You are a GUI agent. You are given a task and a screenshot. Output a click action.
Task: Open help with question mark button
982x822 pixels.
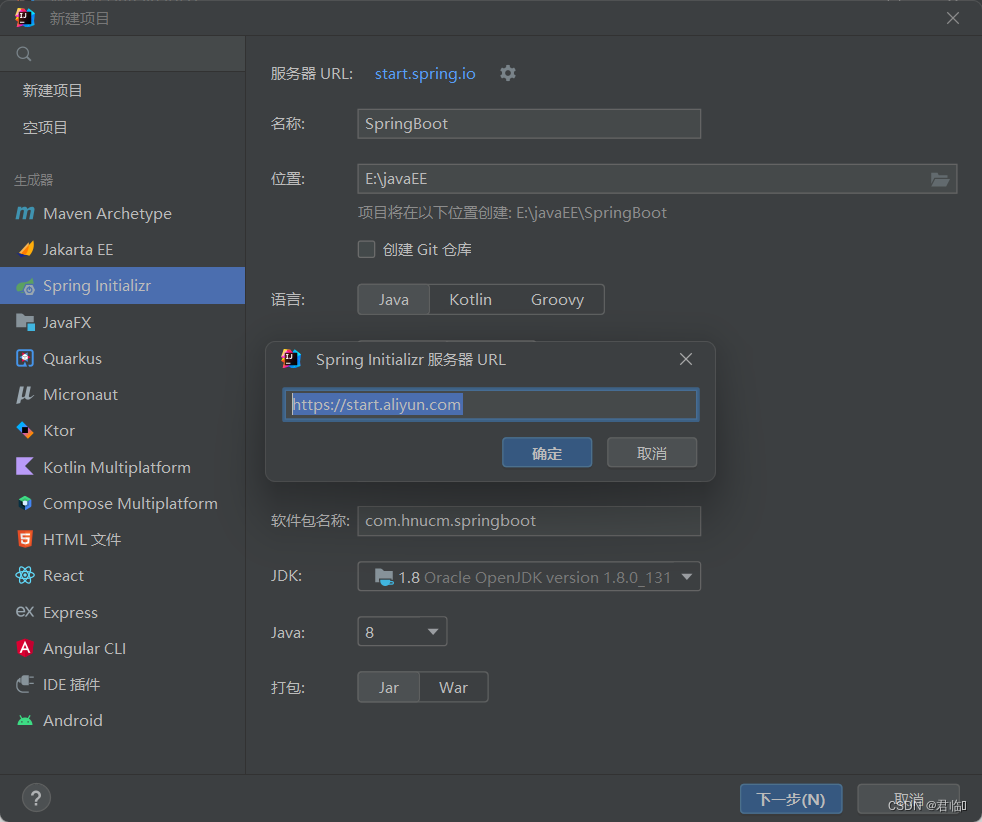pyautogui.click(x=36, y=798)
